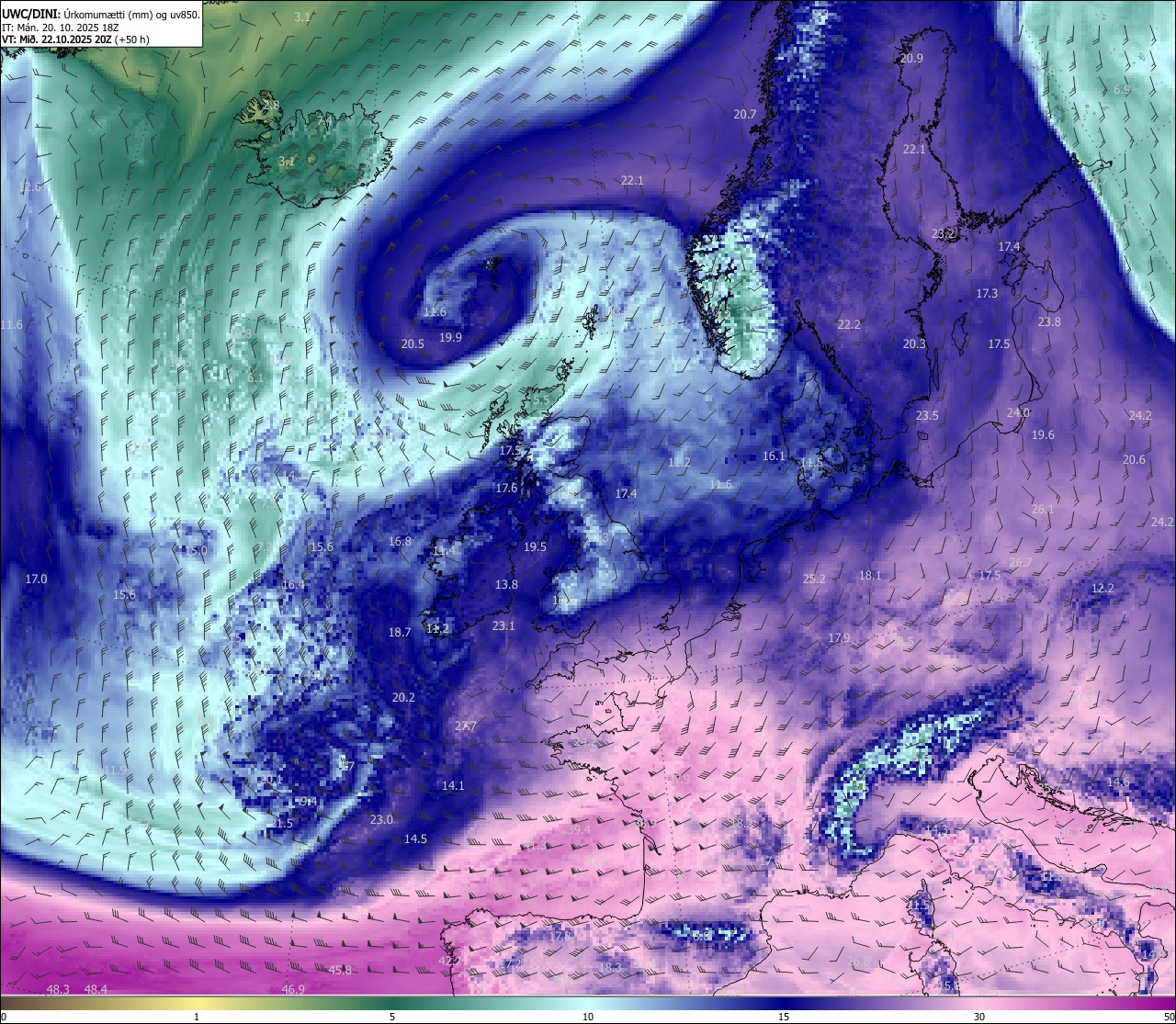The width and height of the screenshot is (1176, 1024).
Task: Click the color scale tick label 15
Action: 784,1017
